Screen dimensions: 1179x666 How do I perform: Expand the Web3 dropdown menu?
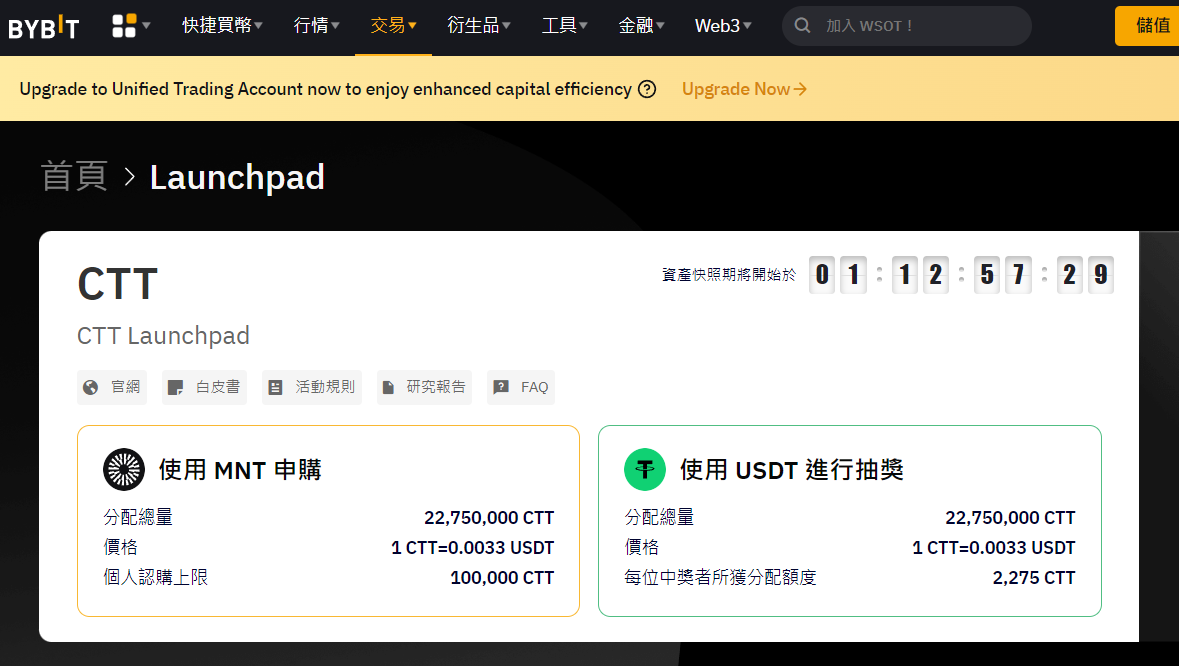(x=723, y=26)
